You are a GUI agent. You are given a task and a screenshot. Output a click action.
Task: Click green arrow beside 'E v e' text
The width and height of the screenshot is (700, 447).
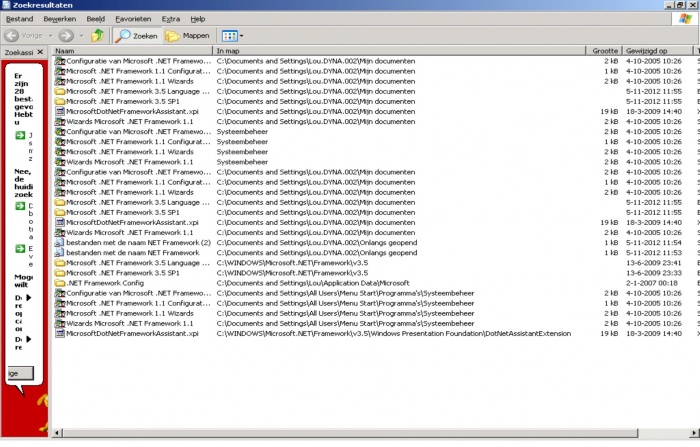click(20, 249)
